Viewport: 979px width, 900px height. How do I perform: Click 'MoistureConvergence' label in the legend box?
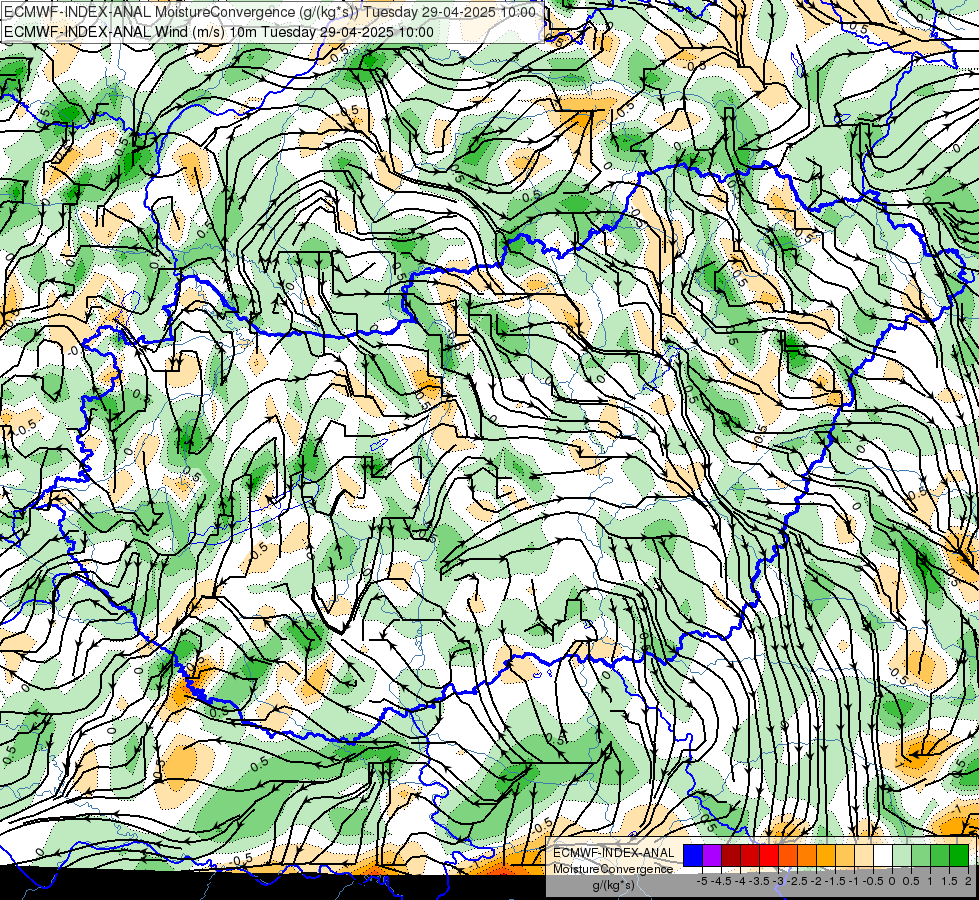[613, 869]
